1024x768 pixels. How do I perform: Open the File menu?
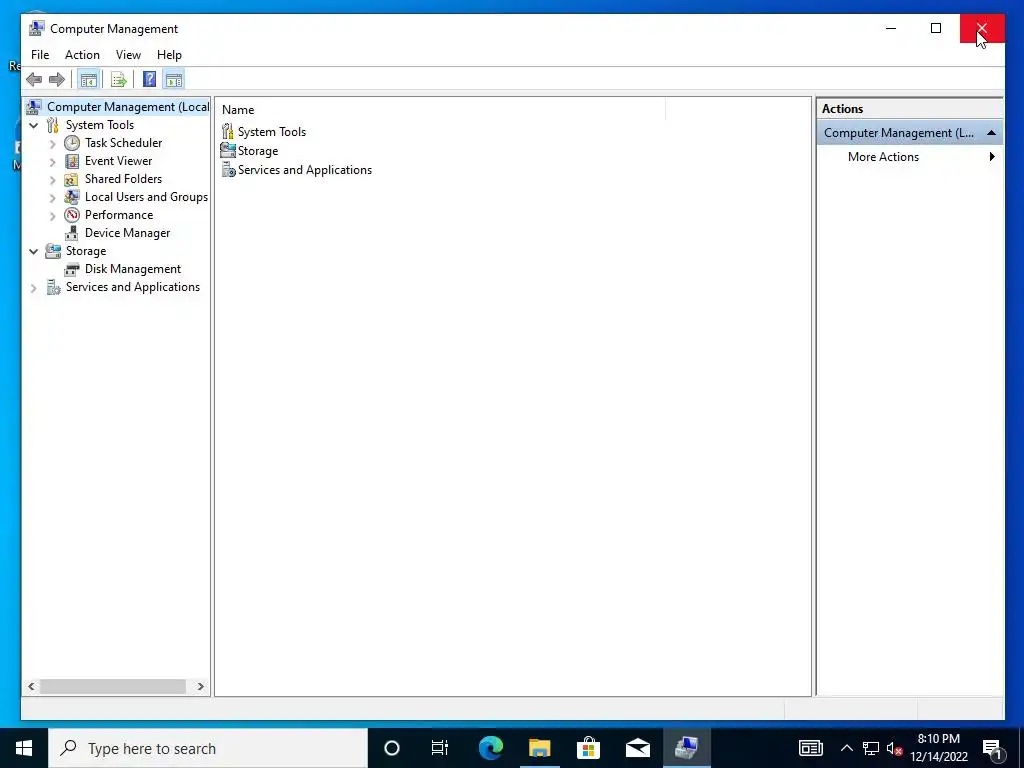[40, 55]
